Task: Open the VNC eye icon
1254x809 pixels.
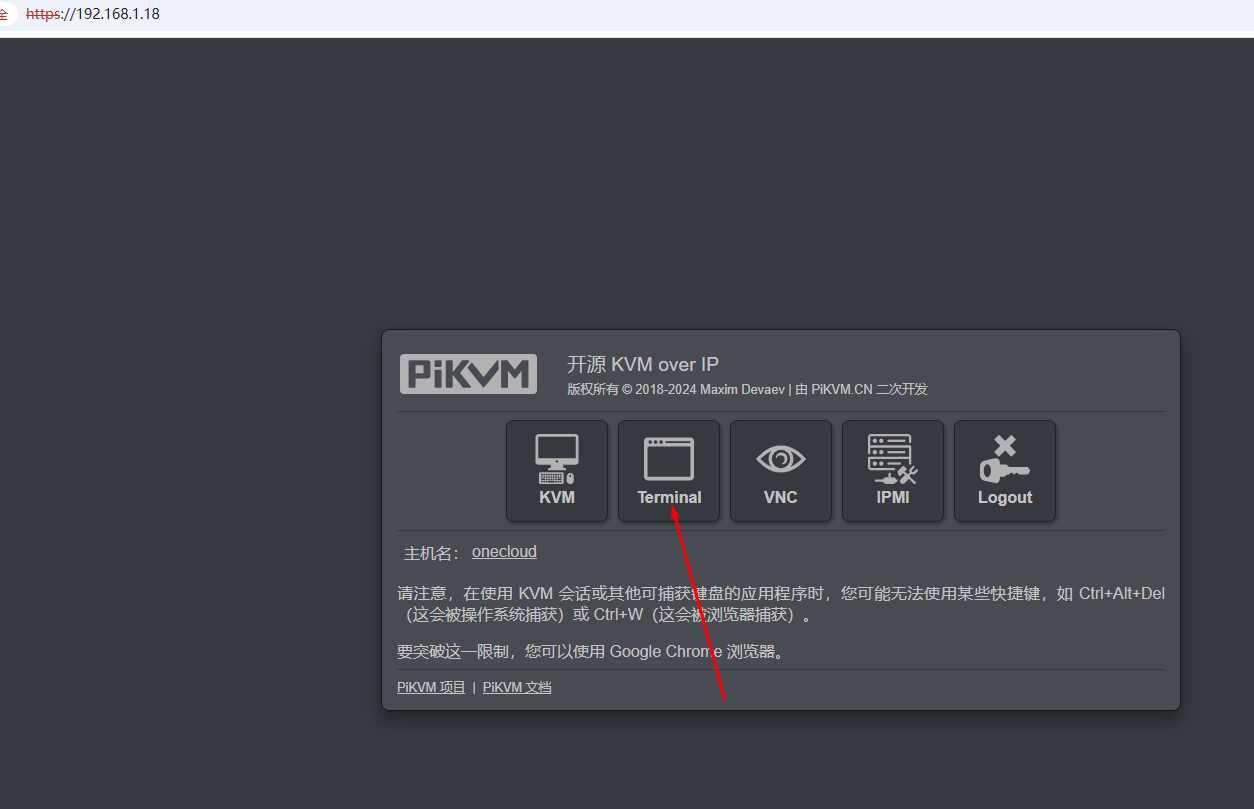Action: click(780, 460)
